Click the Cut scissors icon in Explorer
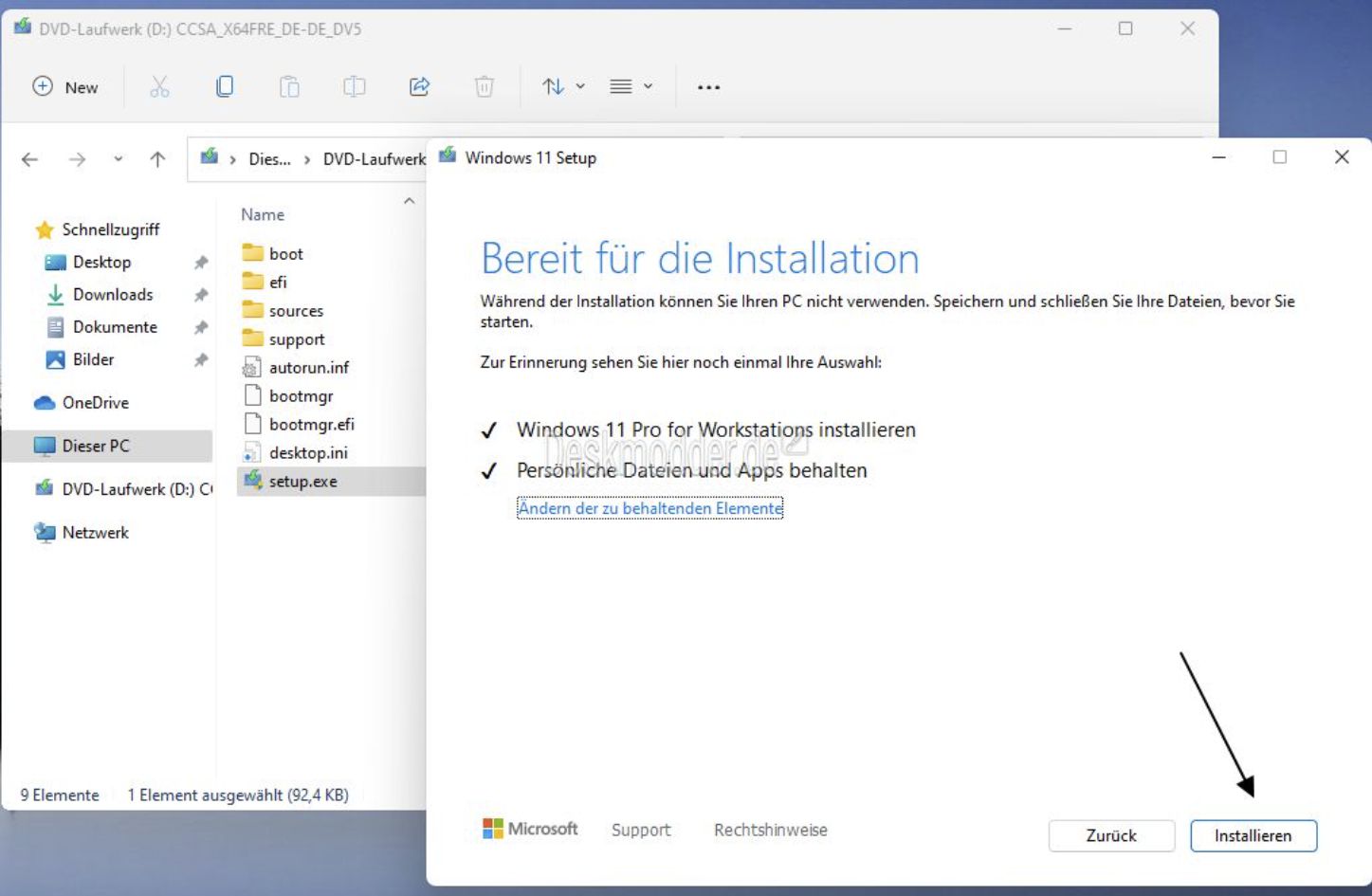This screenshot has width=1372, height=896. point(159,86)
